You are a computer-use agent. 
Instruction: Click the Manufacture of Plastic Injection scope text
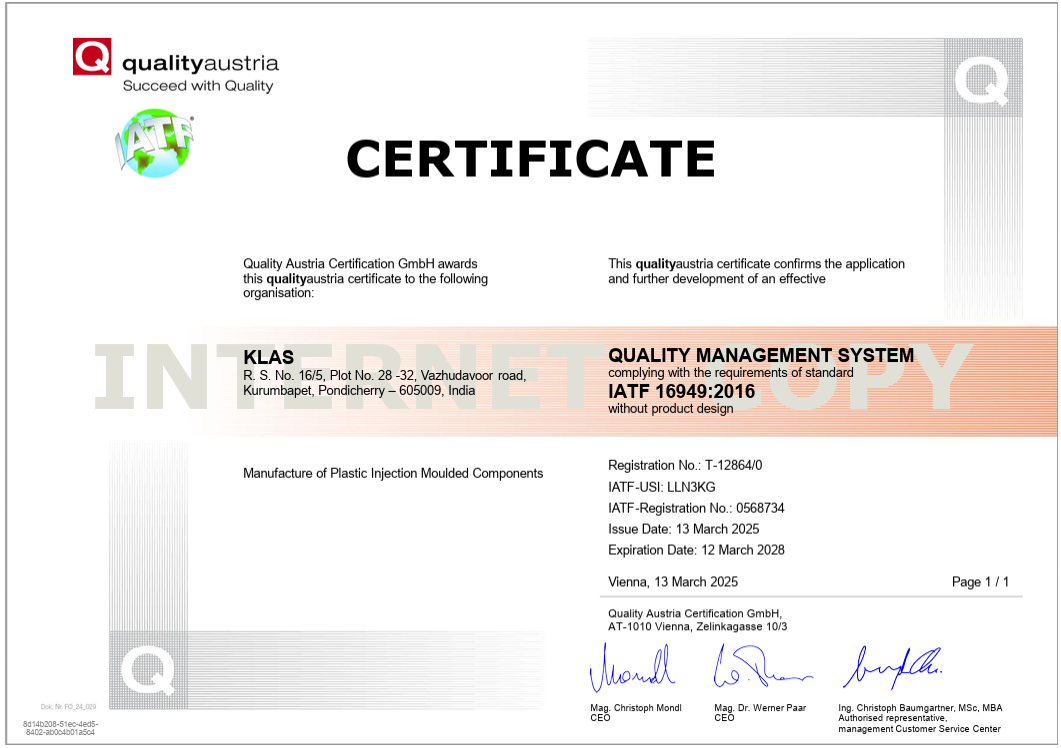pos(393,473)
